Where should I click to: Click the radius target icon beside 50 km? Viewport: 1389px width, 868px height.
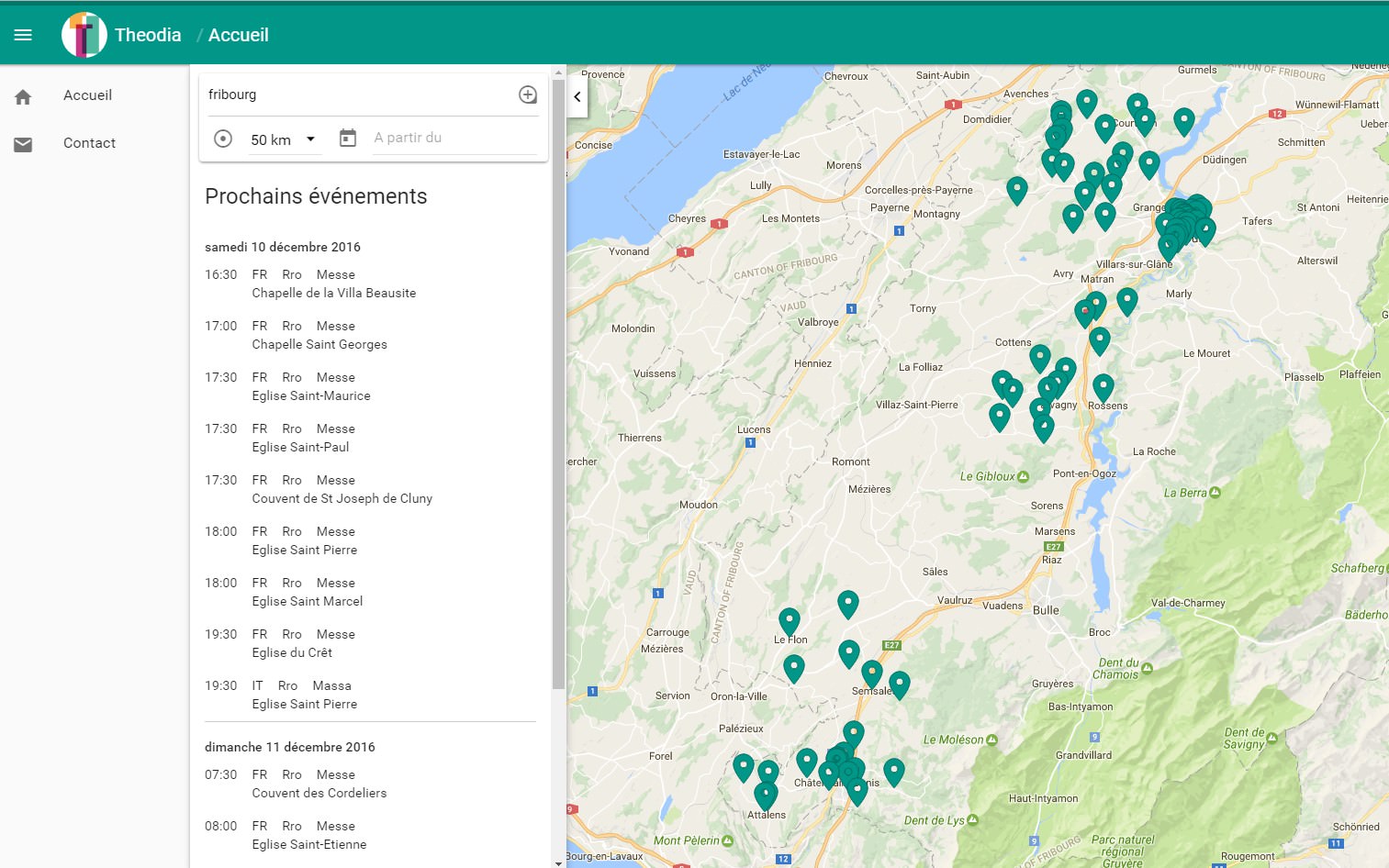223,139
